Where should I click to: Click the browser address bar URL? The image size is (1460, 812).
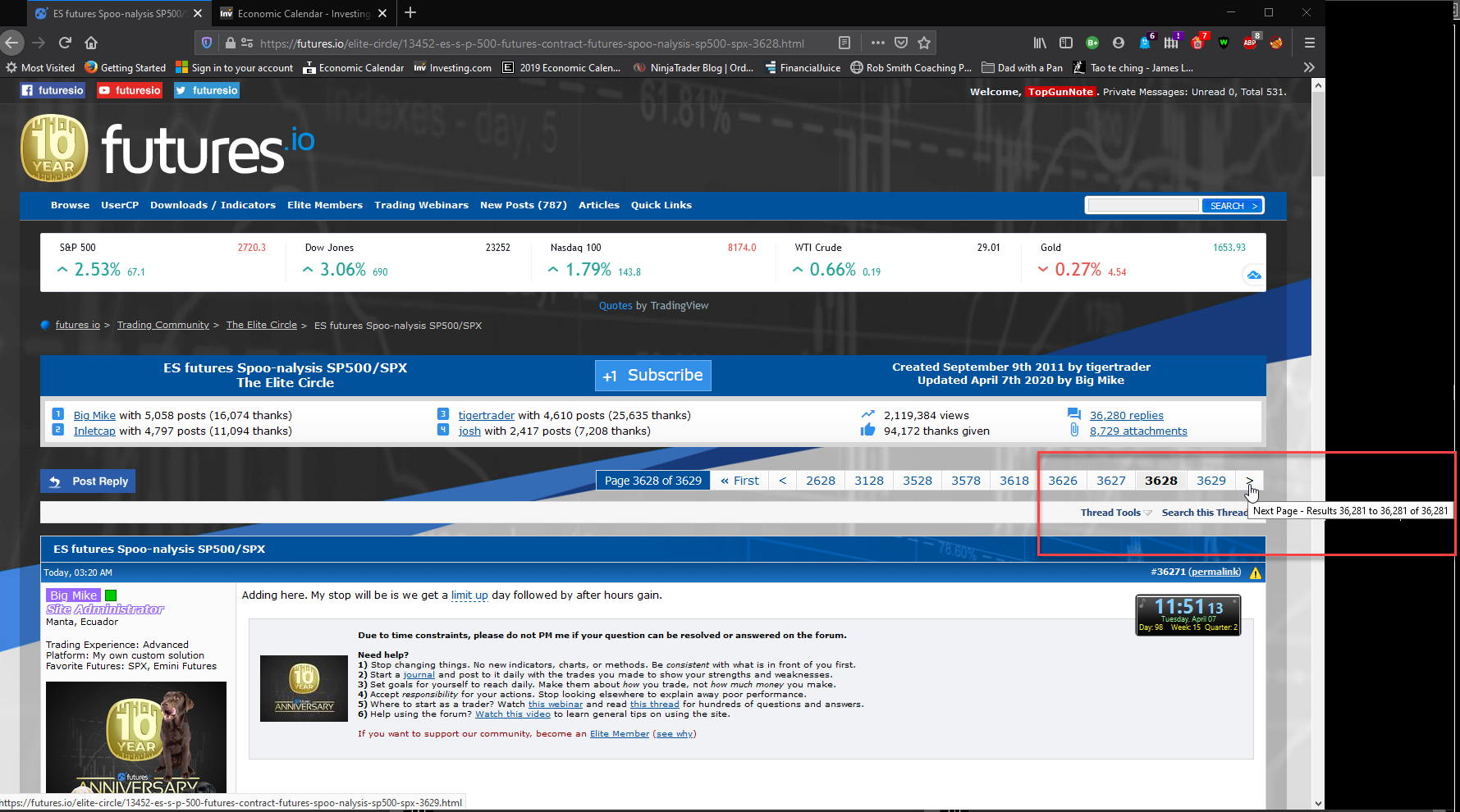(x=532, y=43)
